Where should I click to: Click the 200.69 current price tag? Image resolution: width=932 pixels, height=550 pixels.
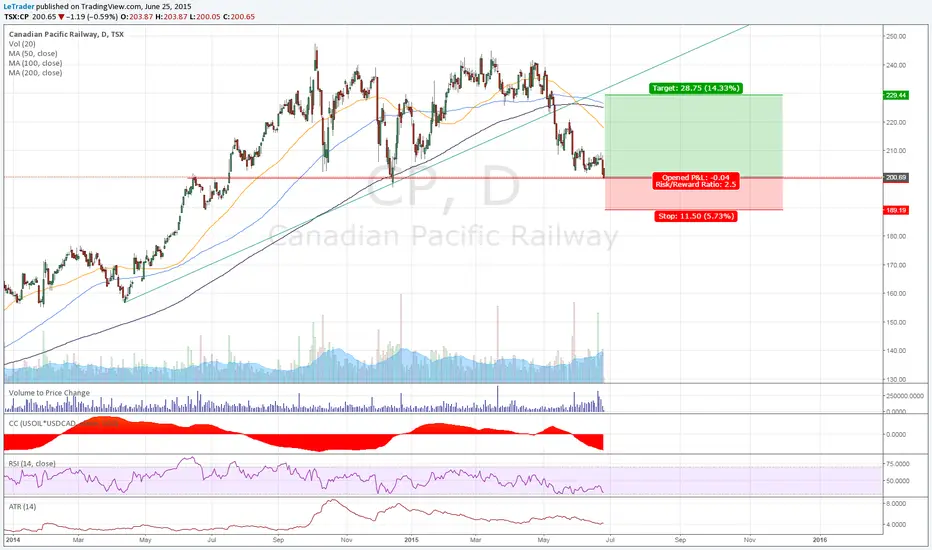coord(896,178)
